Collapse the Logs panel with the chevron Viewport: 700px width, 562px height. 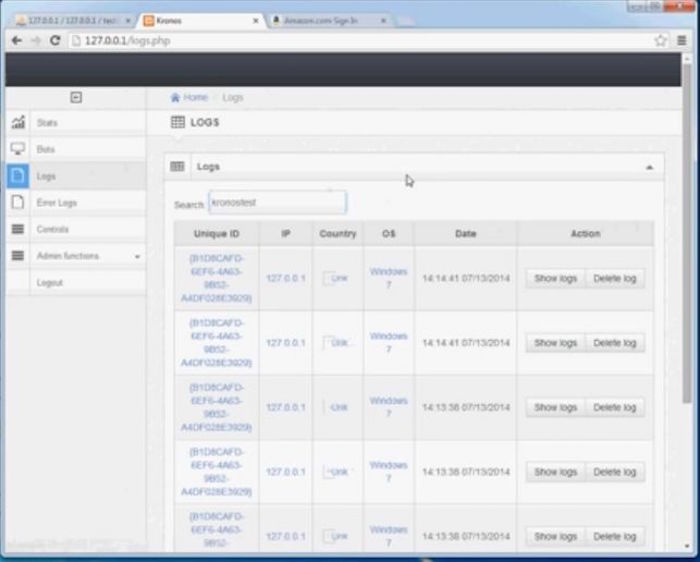(x=649, y=167)
